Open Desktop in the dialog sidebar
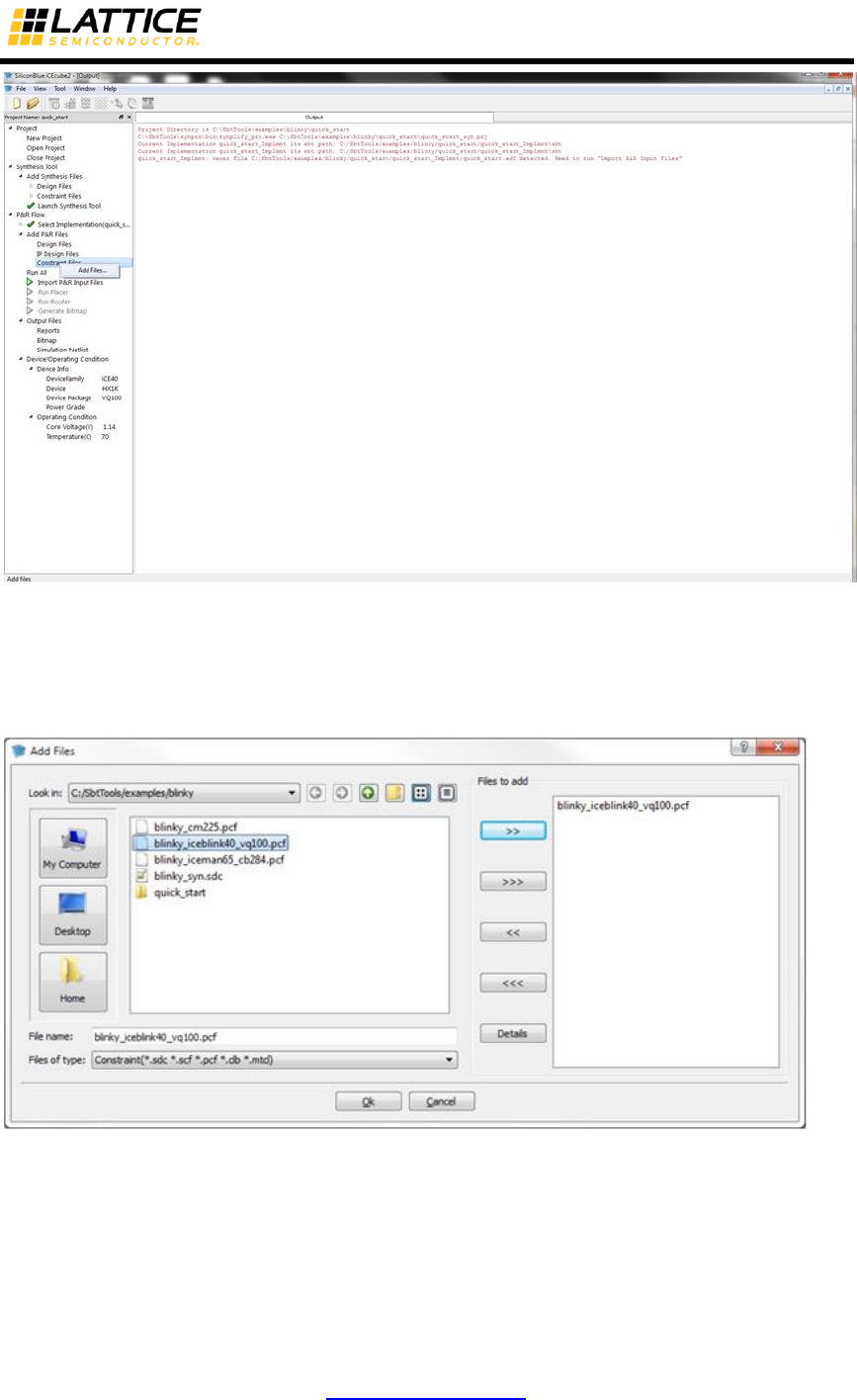This screenshot has width=857, height=1400. 74,917
